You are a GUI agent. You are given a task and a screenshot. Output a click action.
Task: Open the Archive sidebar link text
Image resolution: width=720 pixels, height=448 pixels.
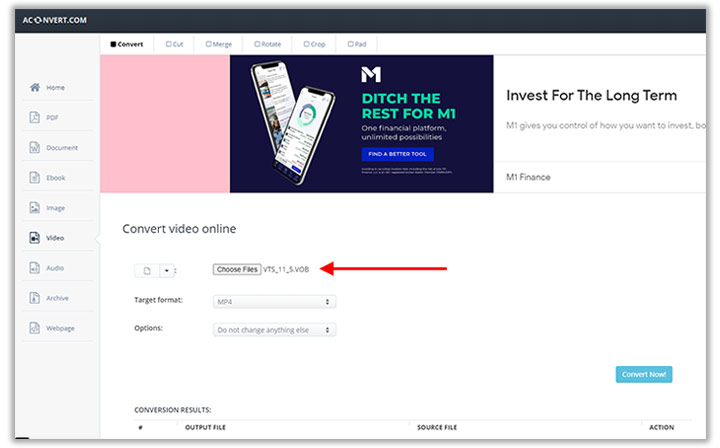[57, 298]
